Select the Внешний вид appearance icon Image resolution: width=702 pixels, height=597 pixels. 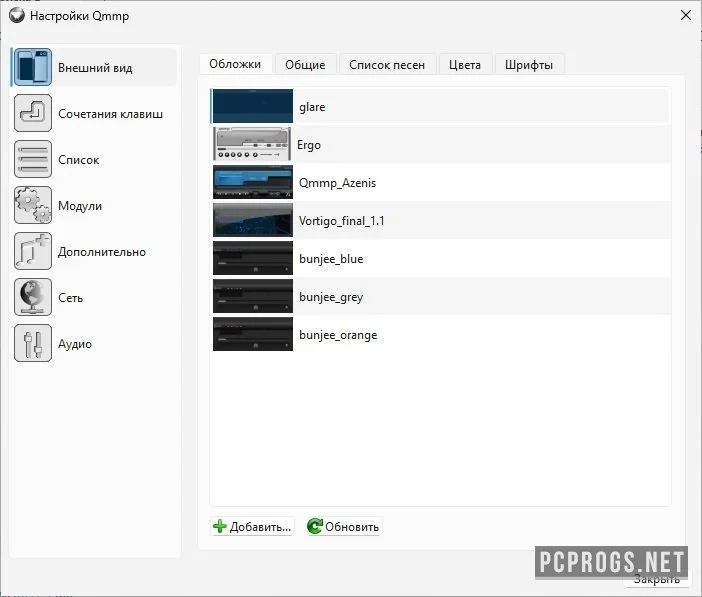click(x=33, y=67)
